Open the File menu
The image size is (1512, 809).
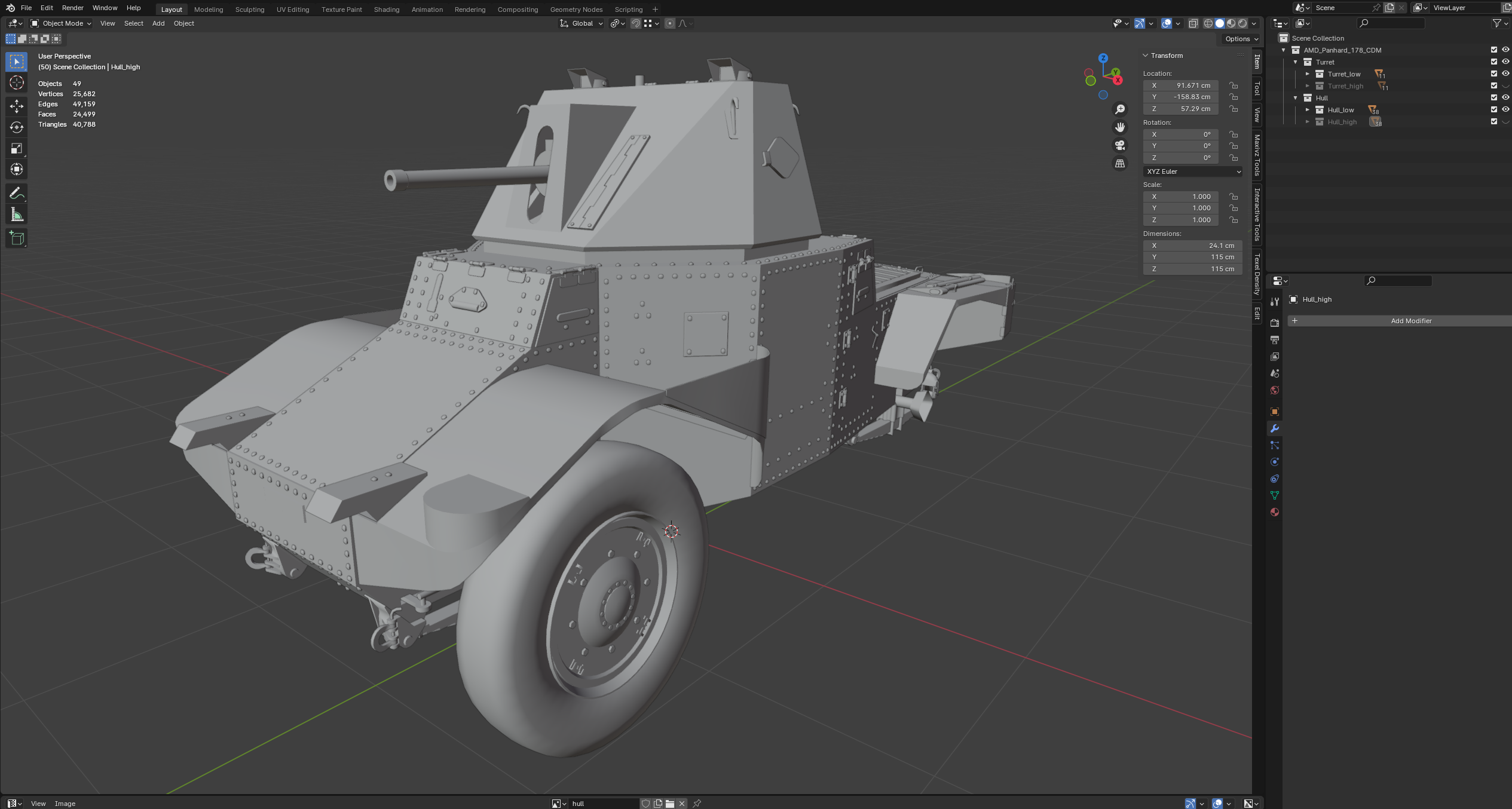pos(26,8)
